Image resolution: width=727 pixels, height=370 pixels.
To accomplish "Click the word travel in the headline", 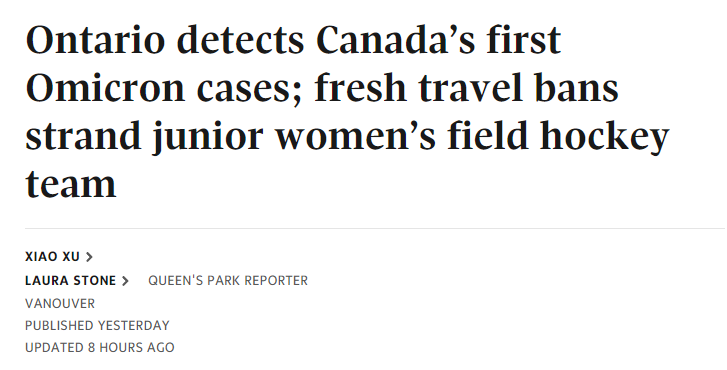I will tap(471, 88).
